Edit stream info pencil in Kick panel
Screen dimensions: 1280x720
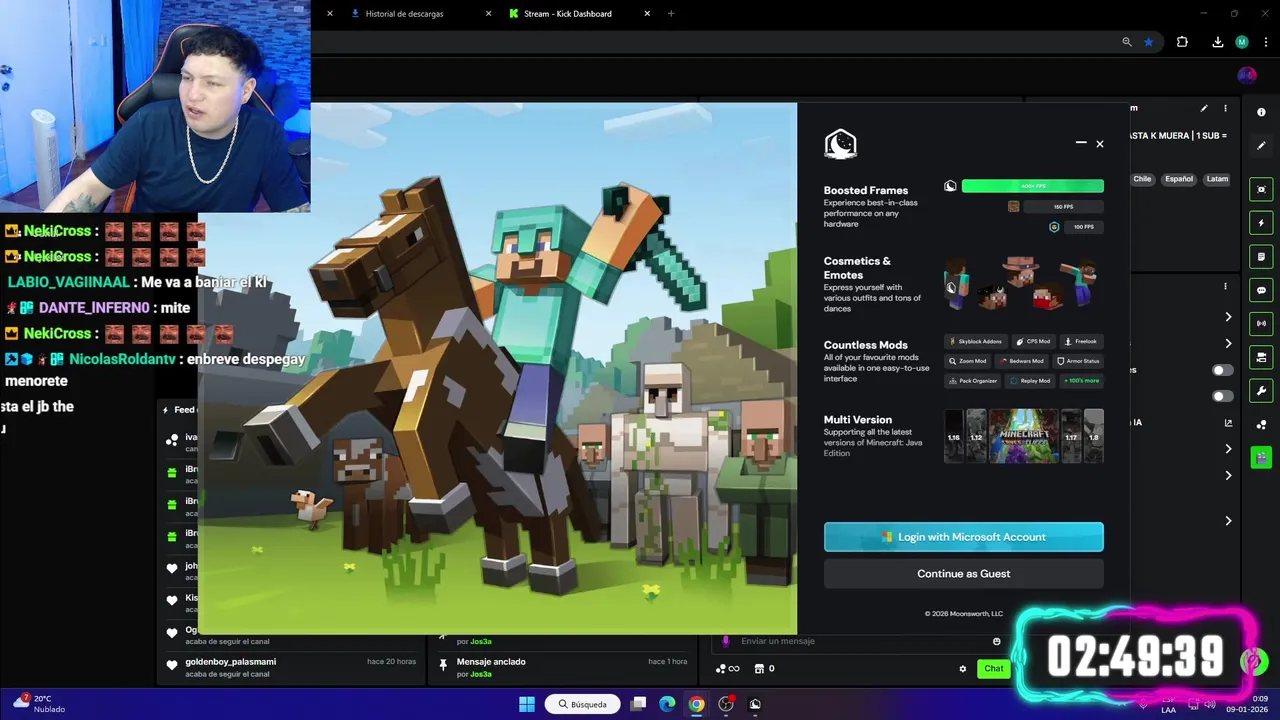pyautogui.click(x=1204, y=108)
